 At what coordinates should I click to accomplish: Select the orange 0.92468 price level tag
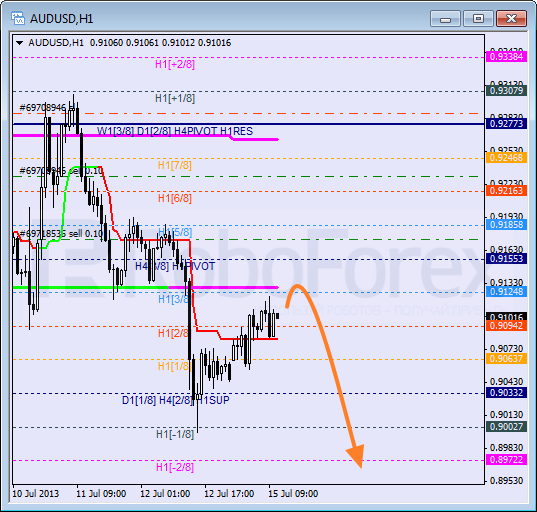[x=506, y=158]
